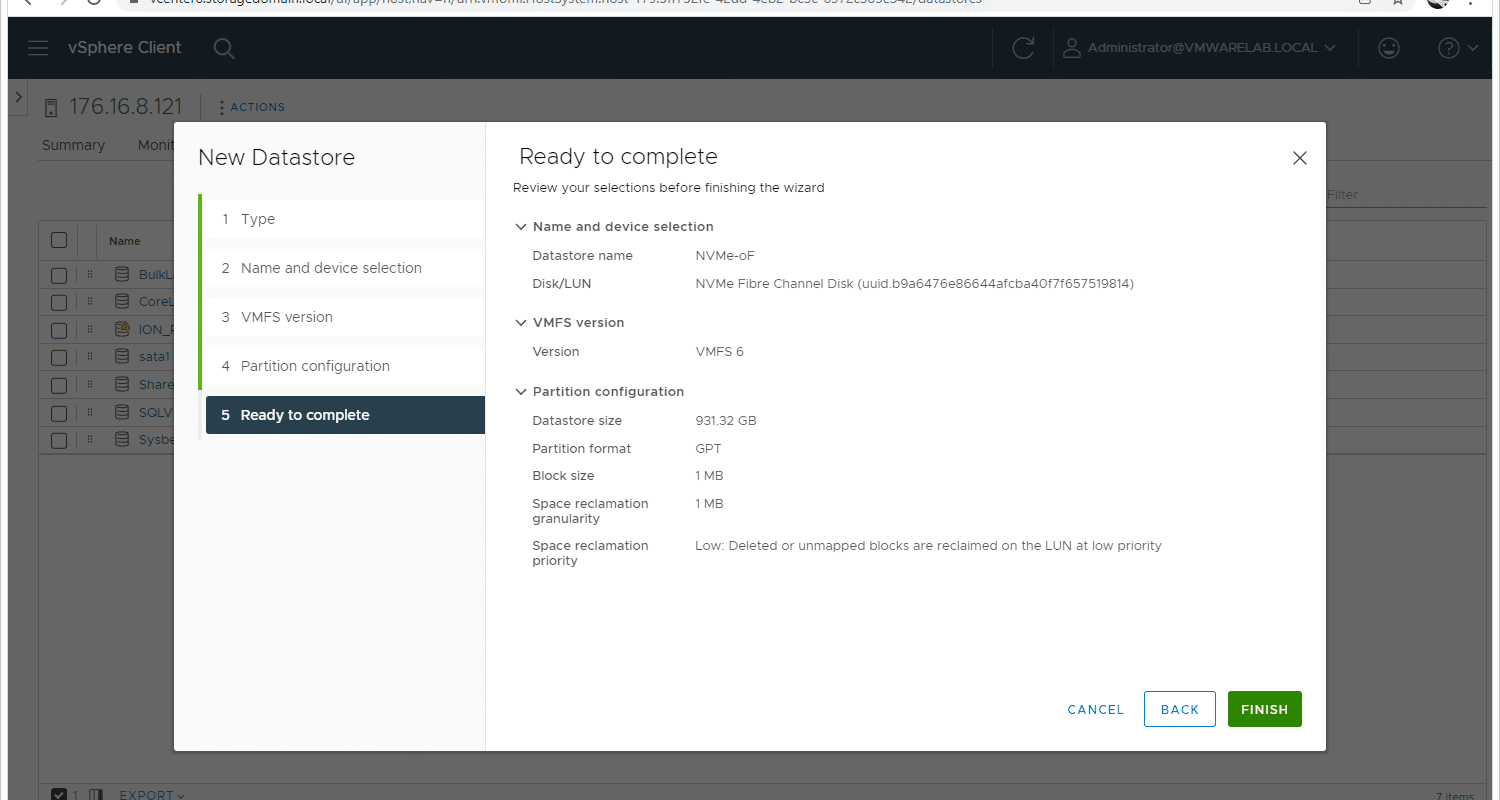
Task: Click the VMFS 6 version value
Action: 719,352
